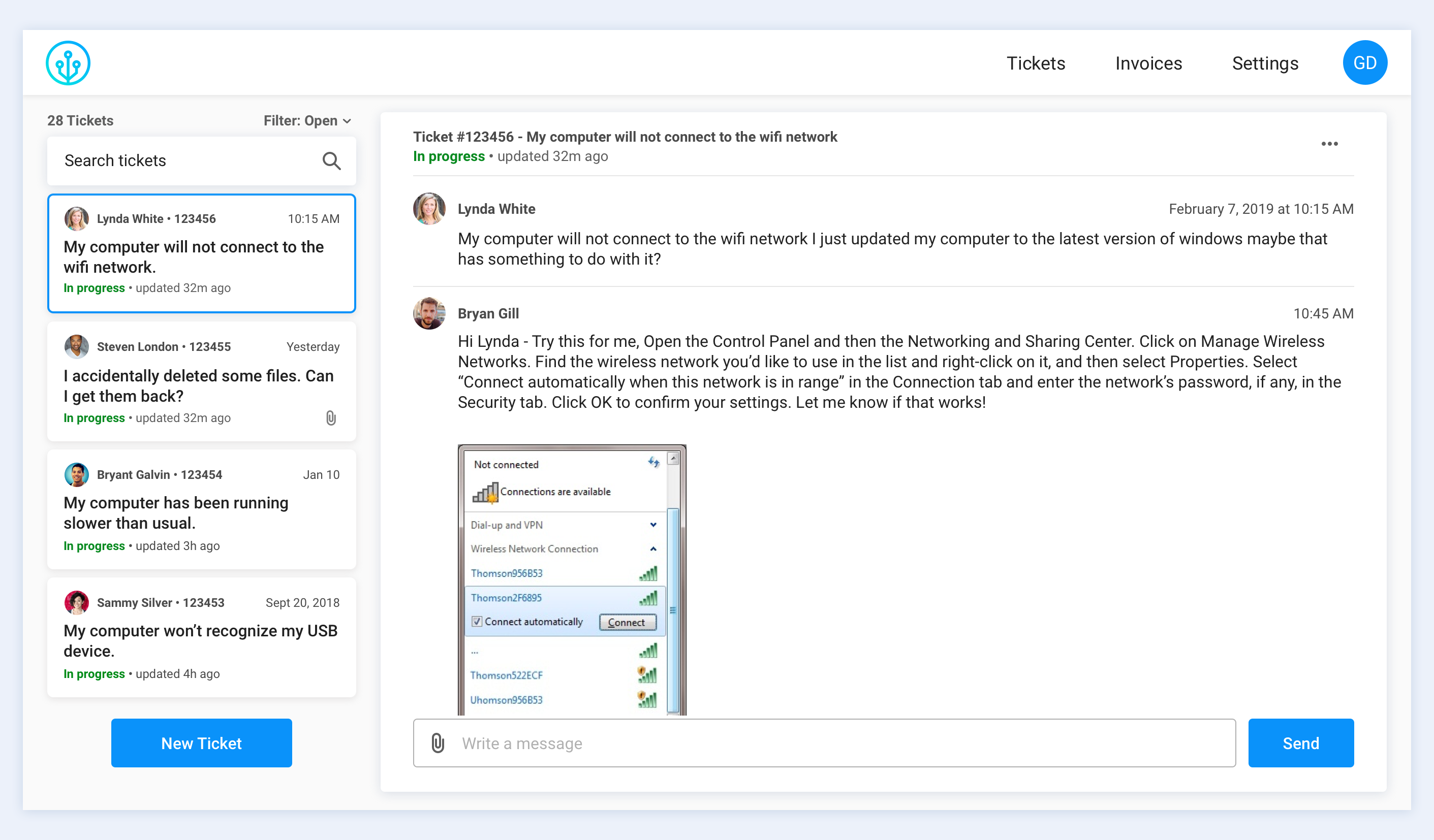
Task: Click paperclip icon on Steven London ticket
Action: [x=331, y=418]
